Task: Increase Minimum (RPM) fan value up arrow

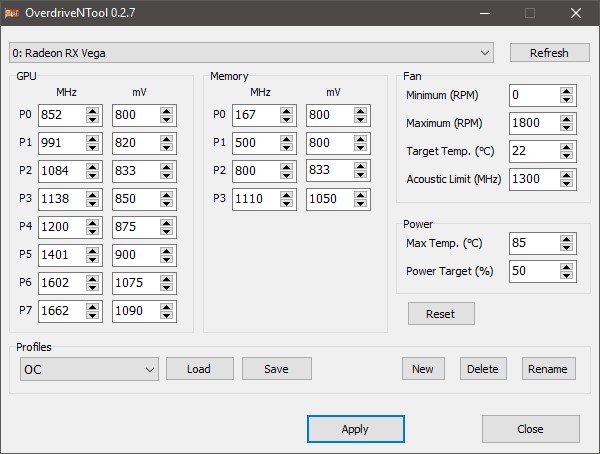Action: pyautogui.click(x=566, y=91)
